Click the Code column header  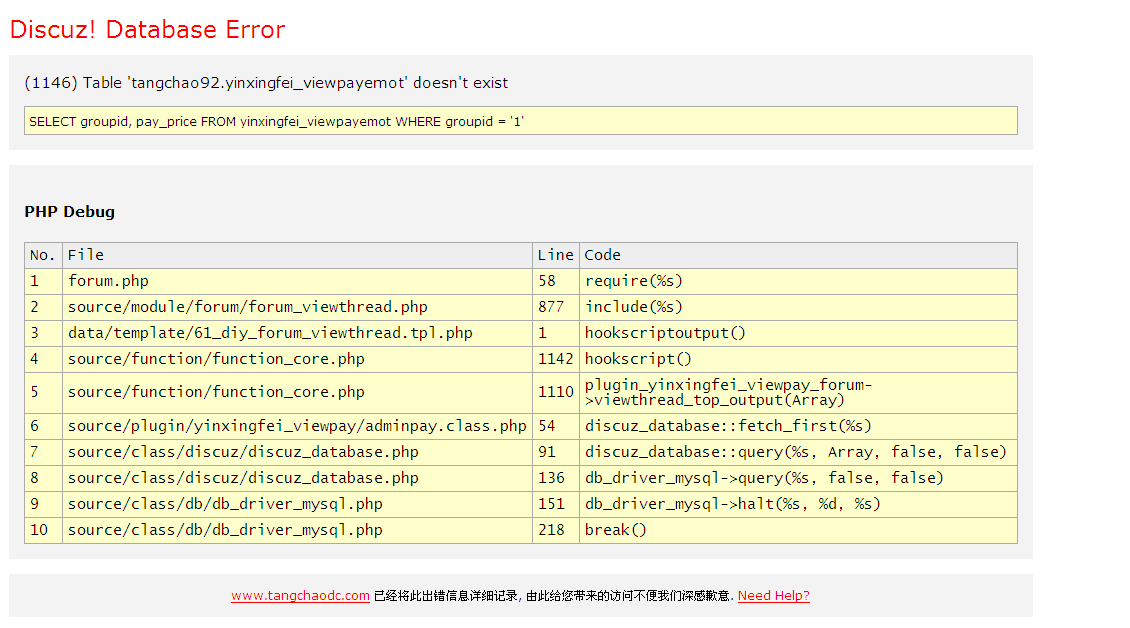point(603,255)
